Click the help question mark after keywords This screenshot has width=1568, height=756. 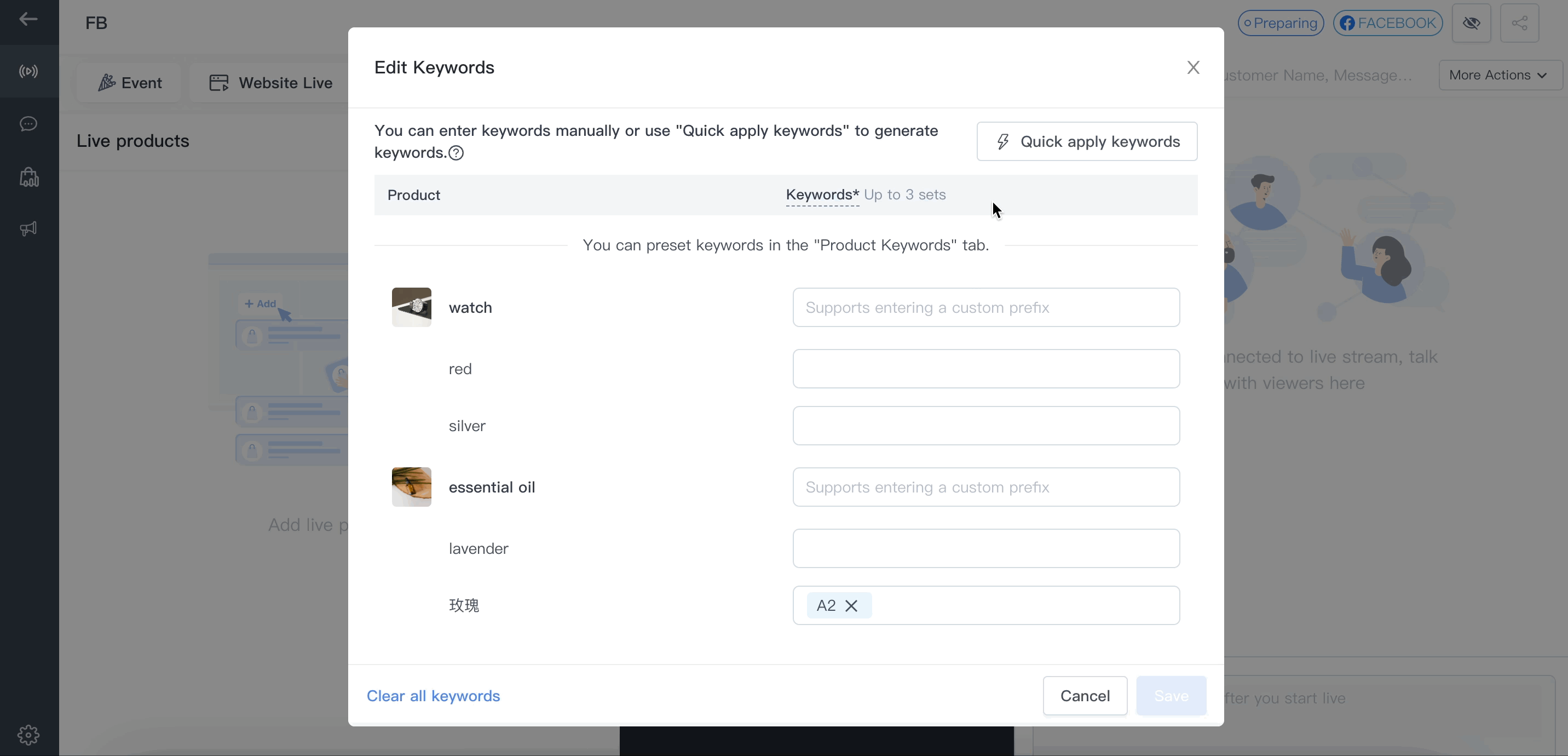click(456, 153)
